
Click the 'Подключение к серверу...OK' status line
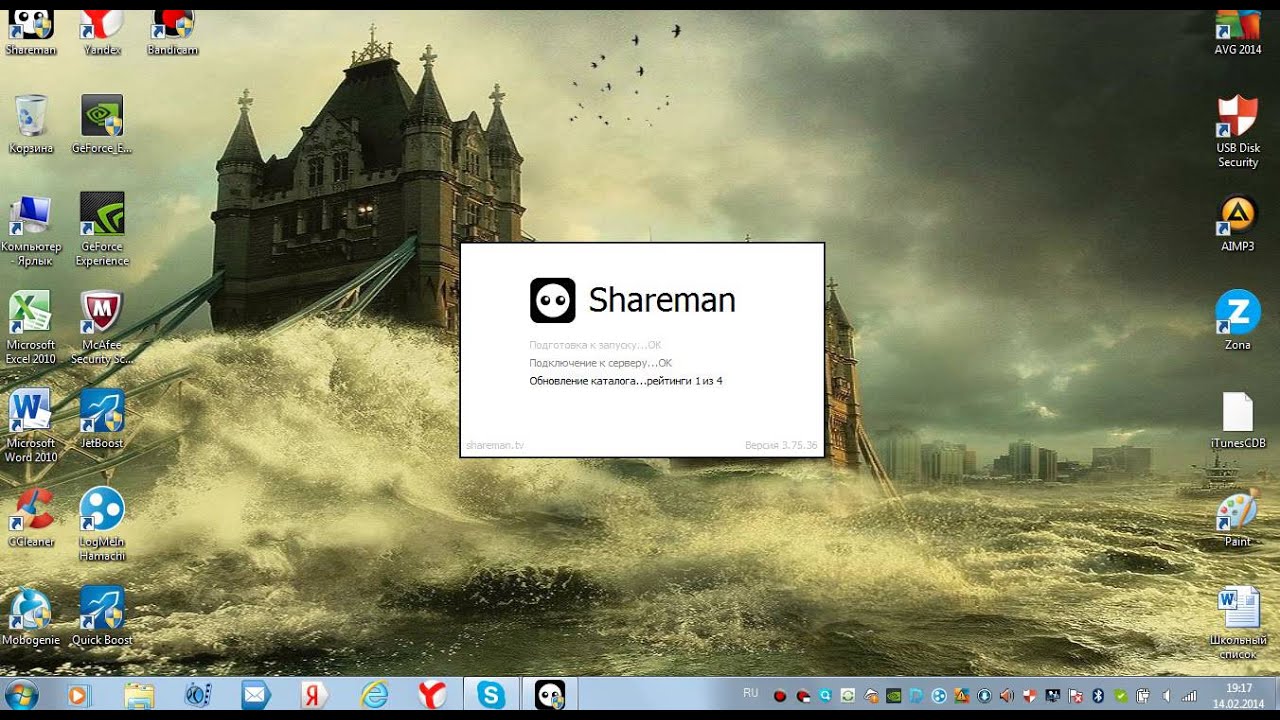(600, 363)
